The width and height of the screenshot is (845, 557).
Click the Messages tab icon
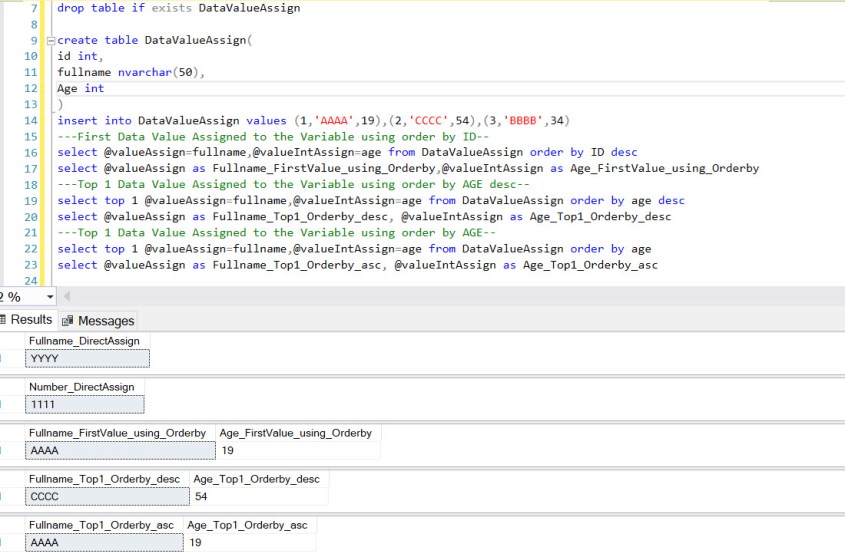(67, 322)
